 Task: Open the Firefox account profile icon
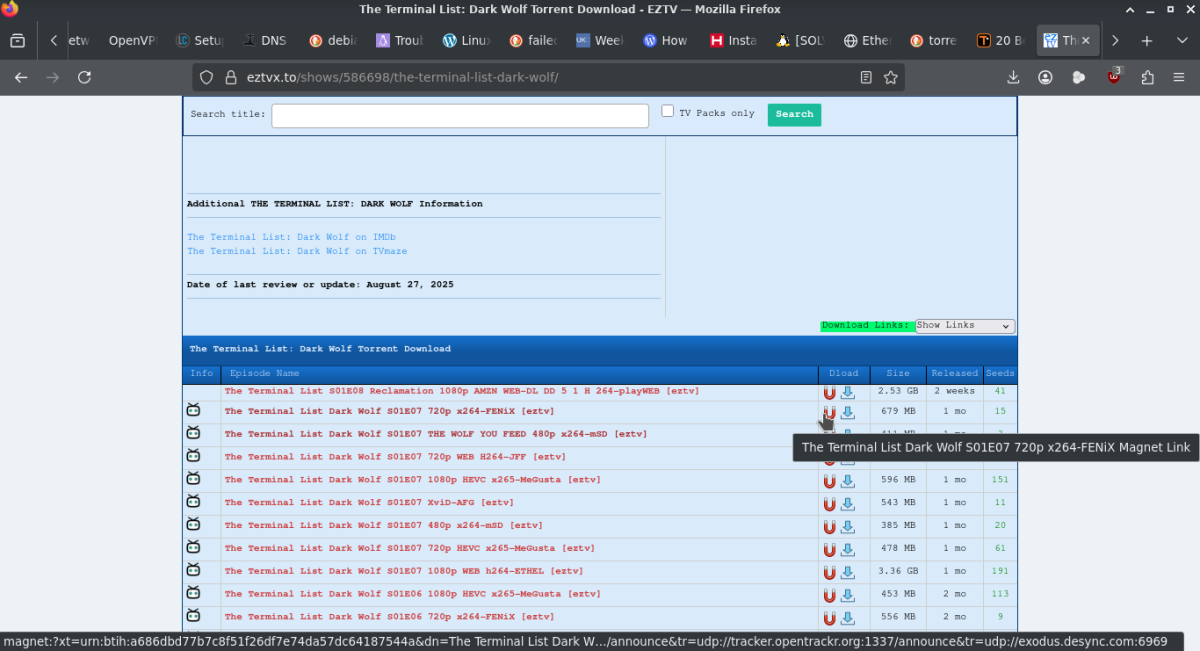click(x=1045, y=77)
